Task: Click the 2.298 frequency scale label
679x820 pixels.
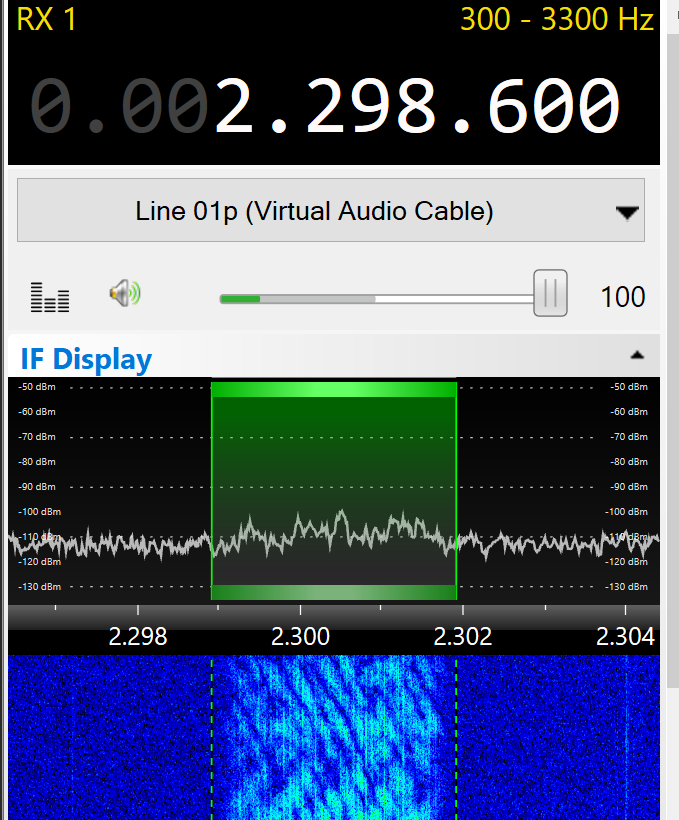Action: click(x=138, y=637)
